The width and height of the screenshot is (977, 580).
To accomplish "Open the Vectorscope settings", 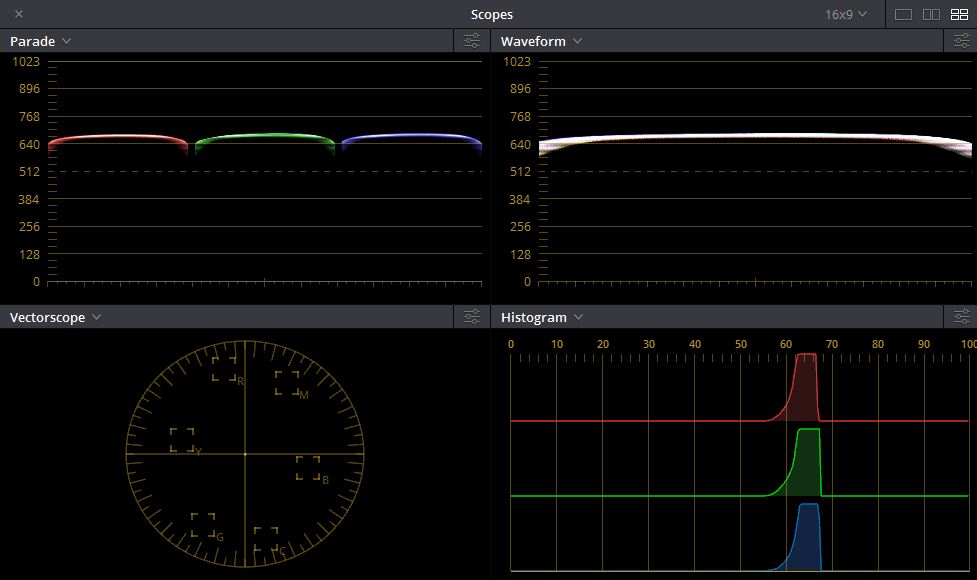I will 472,317.
